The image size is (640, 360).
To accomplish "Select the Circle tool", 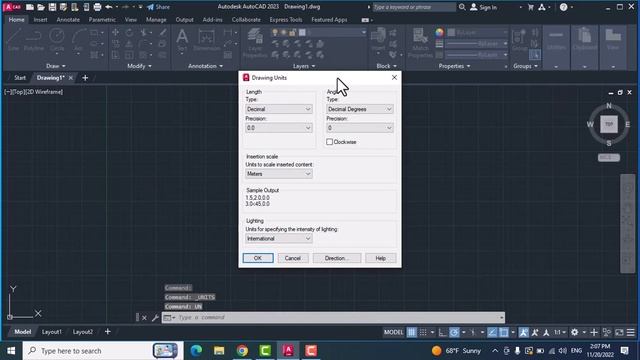I will pos(57,40).
